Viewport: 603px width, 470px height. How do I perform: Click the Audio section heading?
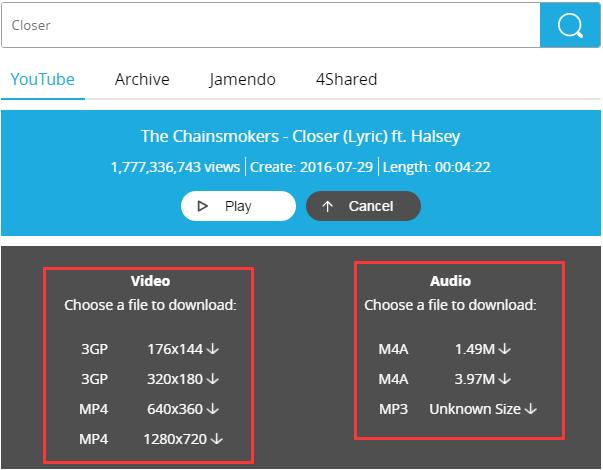point(450,281)
